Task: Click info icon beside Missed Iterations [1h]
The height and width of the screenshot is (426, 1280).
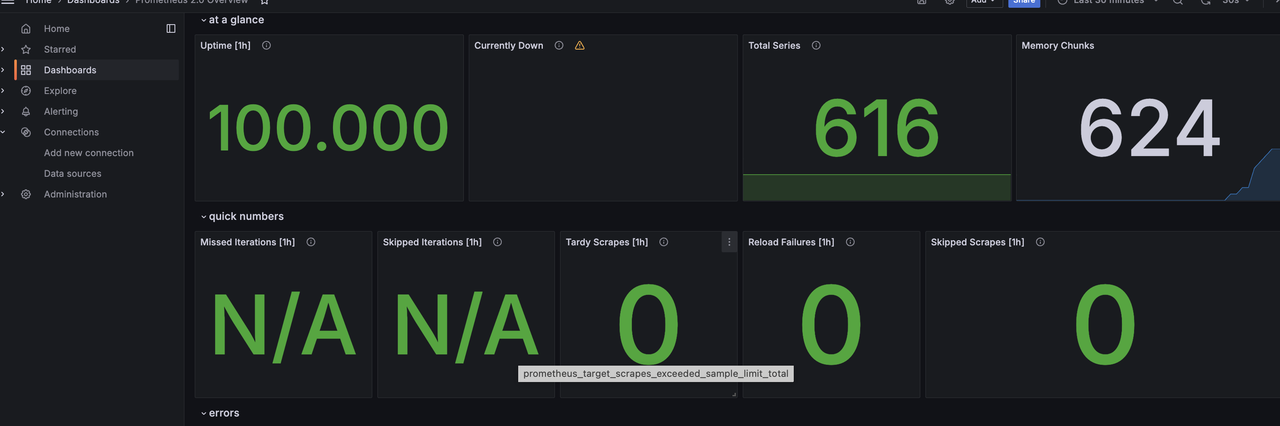Action: (311, 242)
